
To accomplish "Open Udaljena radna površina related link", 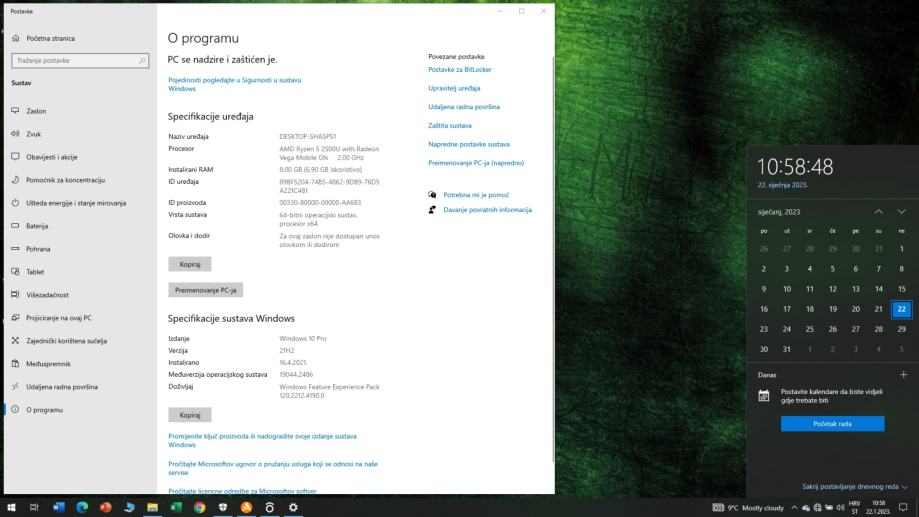I will [x=464, y=107].
